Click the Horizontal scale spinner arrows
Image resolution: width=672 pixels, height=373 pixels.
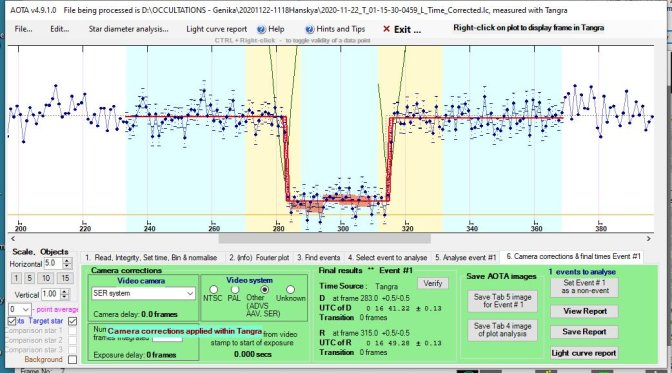pyautogui.click(x=67, y=263)
